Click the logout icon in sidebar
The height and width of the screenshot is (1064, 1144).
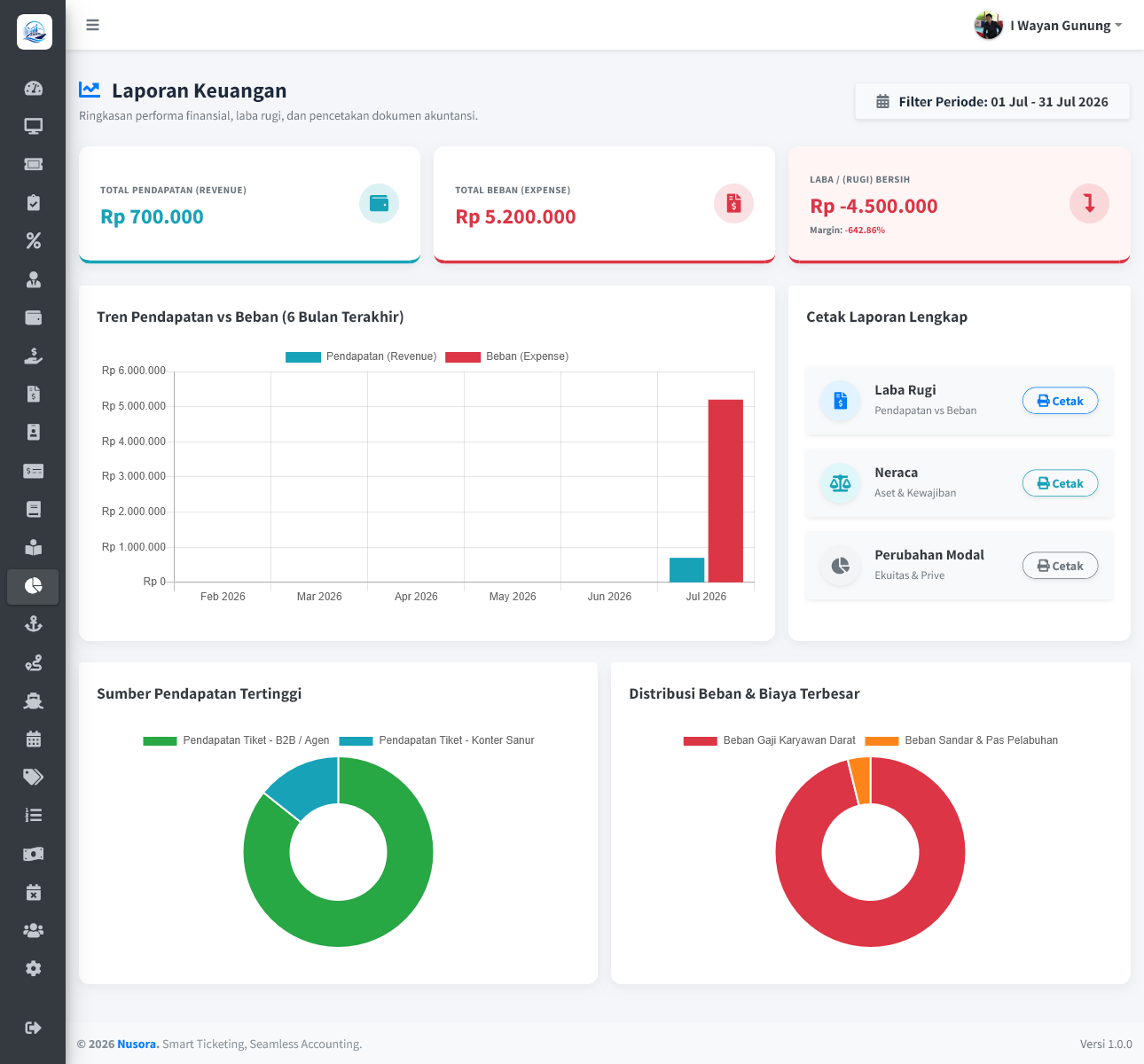(x=33, y=1028)
